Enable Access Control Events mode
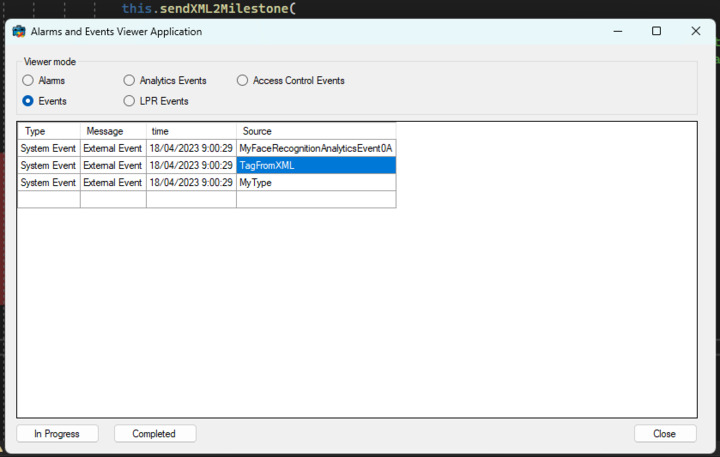 click(x=243, y=80)
